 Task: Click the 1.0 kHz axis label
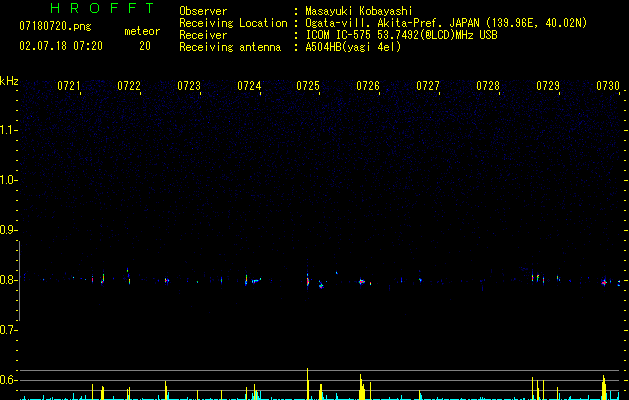tap(9, 180)
